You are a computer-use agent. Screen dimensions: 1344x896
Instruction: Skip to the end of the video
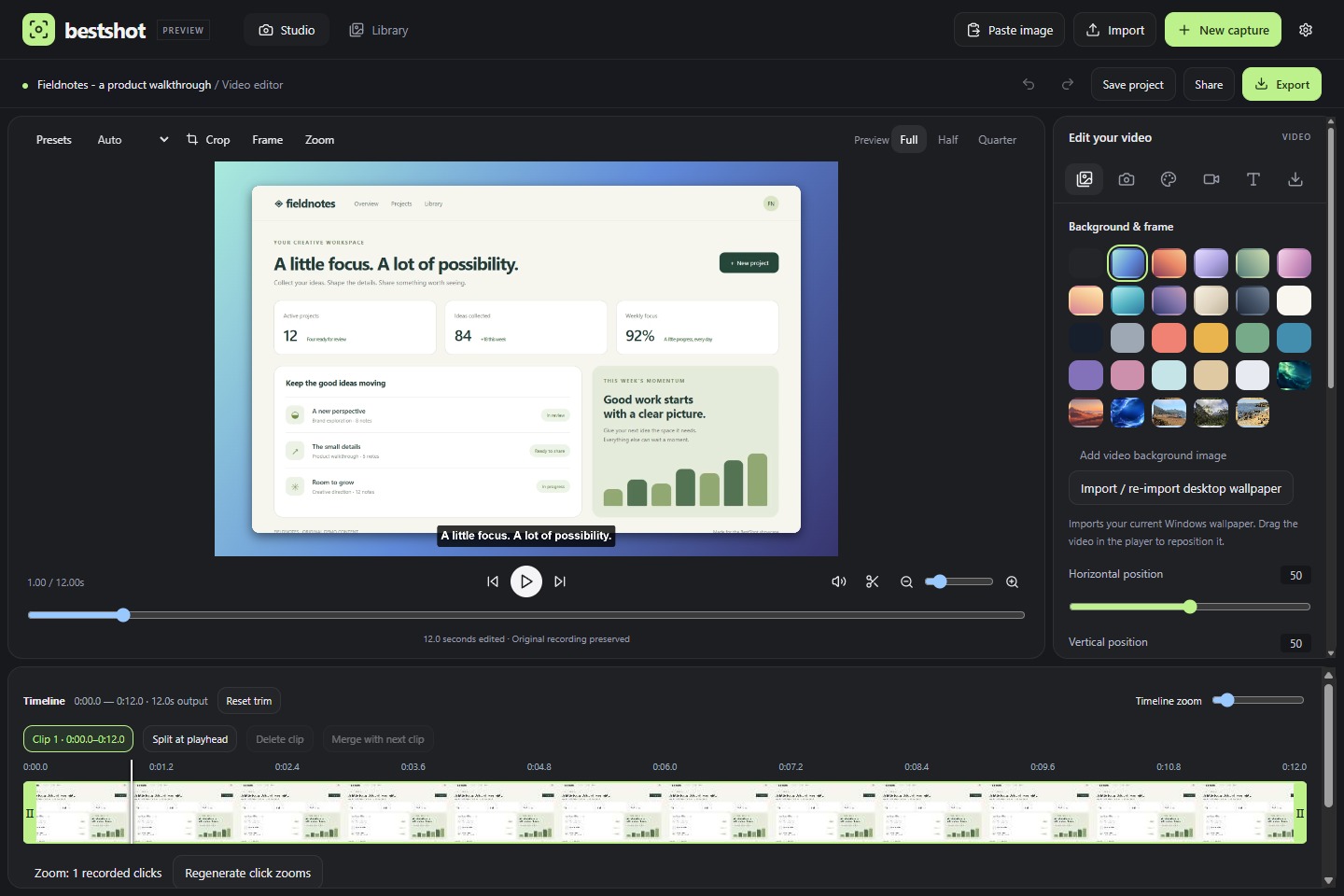coord(560,581)
